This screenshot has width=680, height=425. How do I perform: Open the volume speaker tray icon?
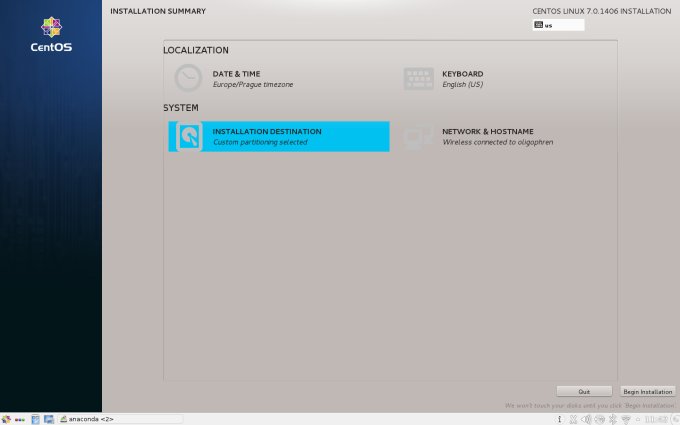[x=586, y=419]
